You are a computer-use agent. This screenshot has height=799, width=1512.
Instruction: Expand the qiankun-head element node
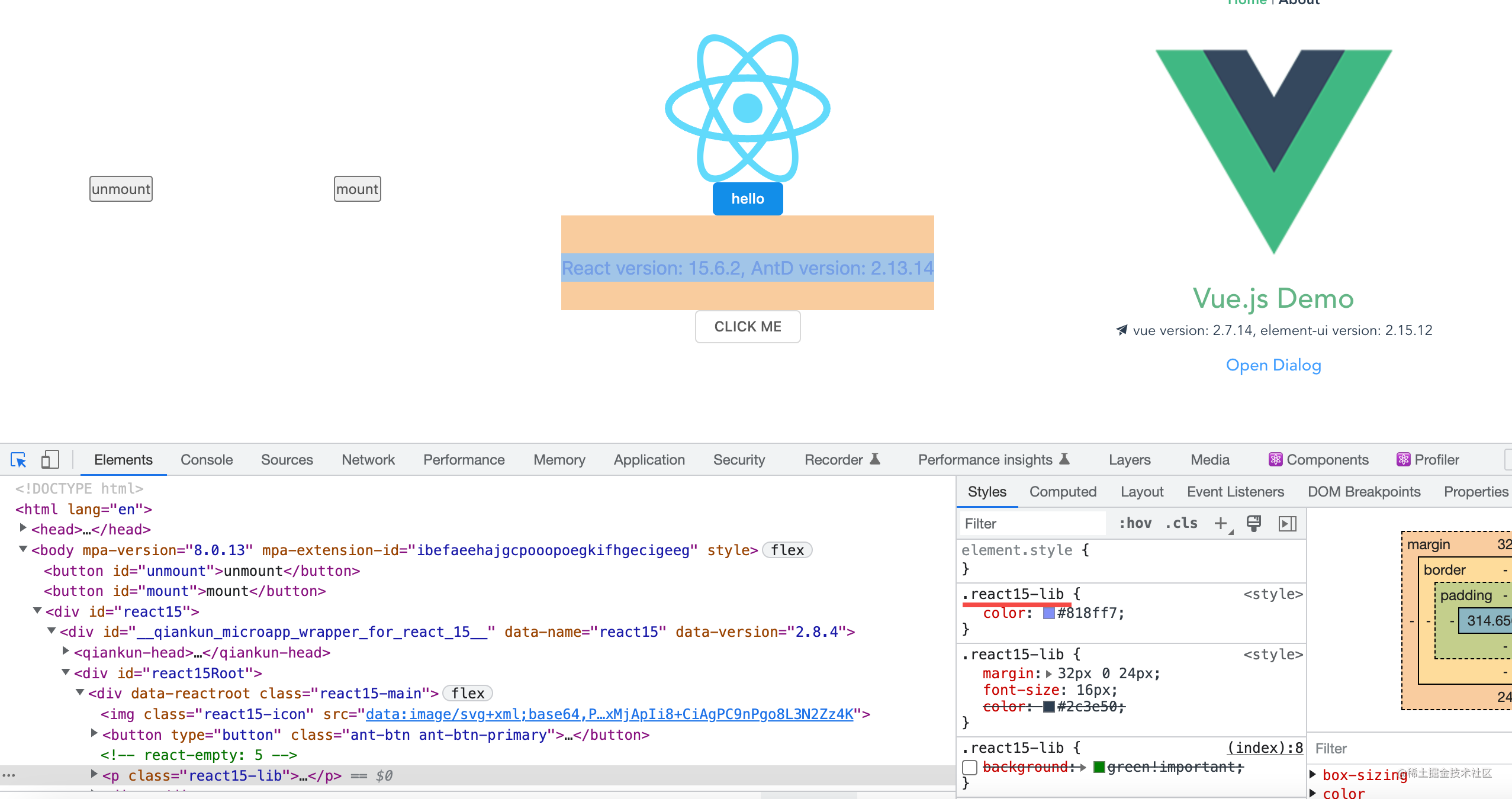66,651
